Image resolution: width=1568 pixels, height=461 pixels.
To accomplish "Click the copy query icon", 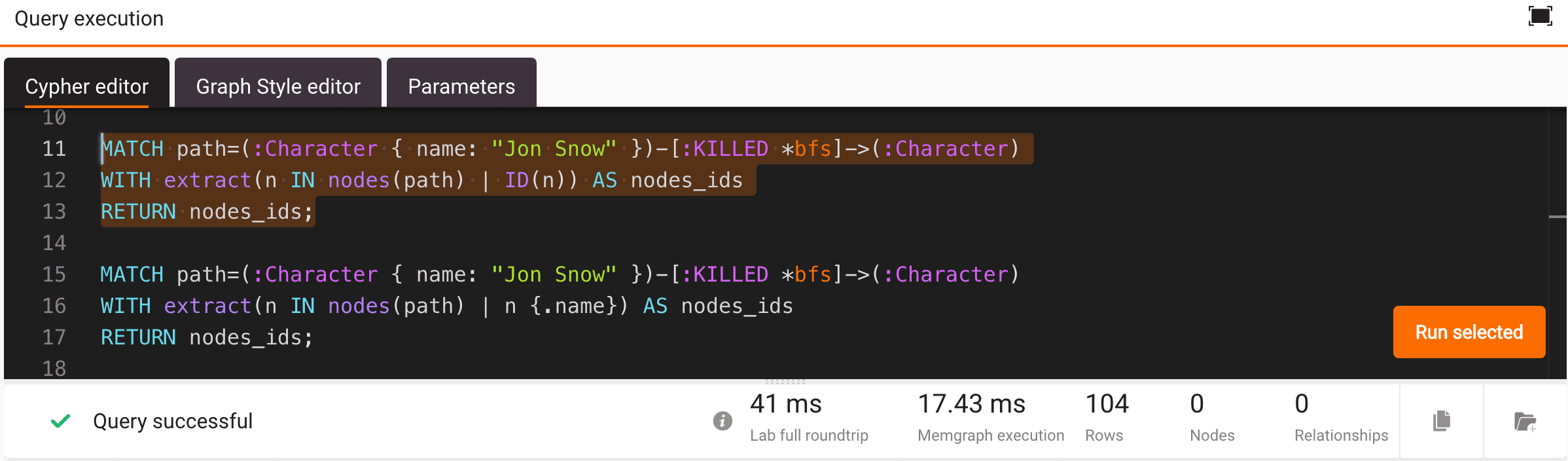I will [1442, 421].
